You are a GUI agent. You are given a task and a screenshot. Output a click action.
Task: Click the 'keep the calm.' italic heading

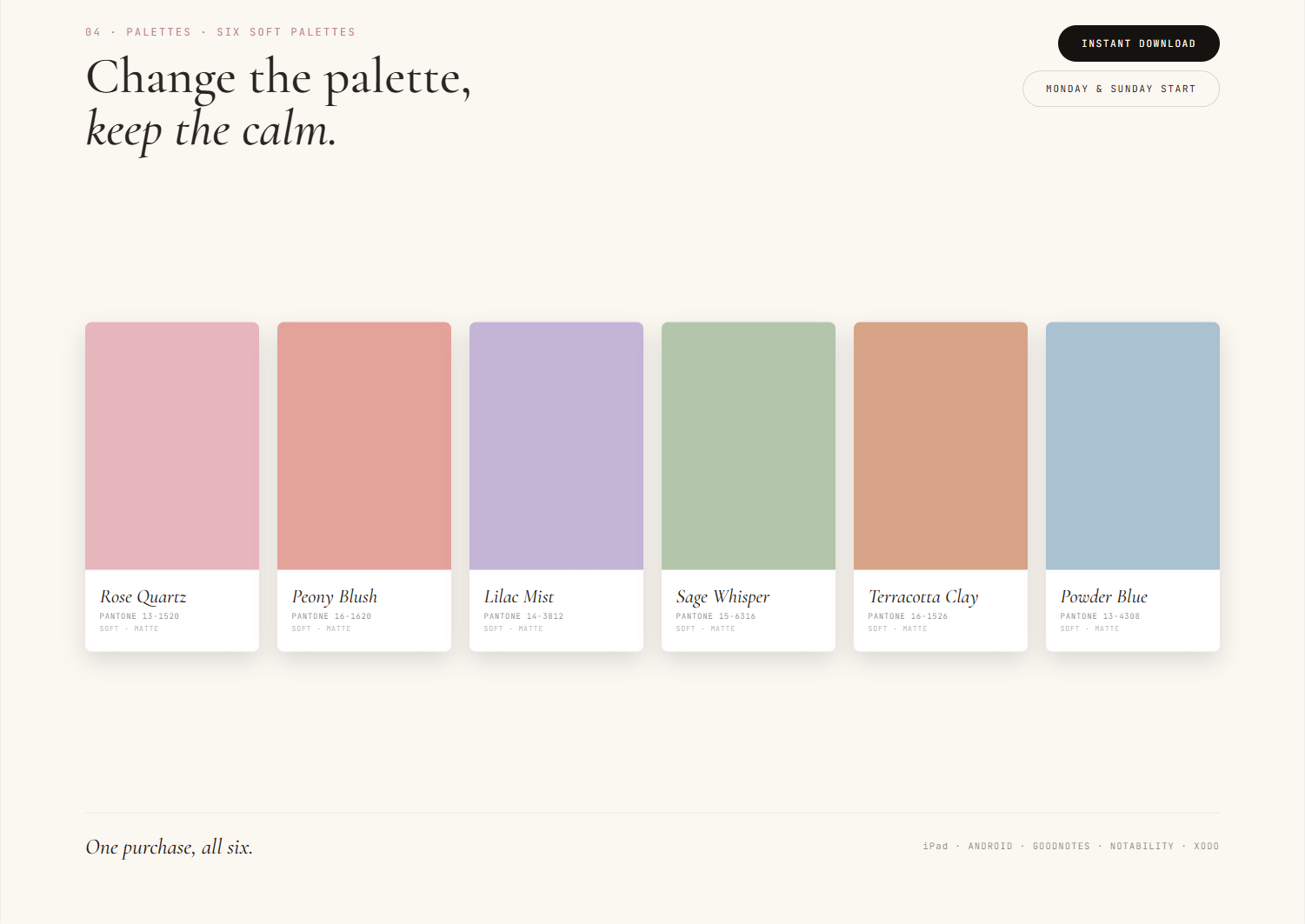tap(210, 130)
